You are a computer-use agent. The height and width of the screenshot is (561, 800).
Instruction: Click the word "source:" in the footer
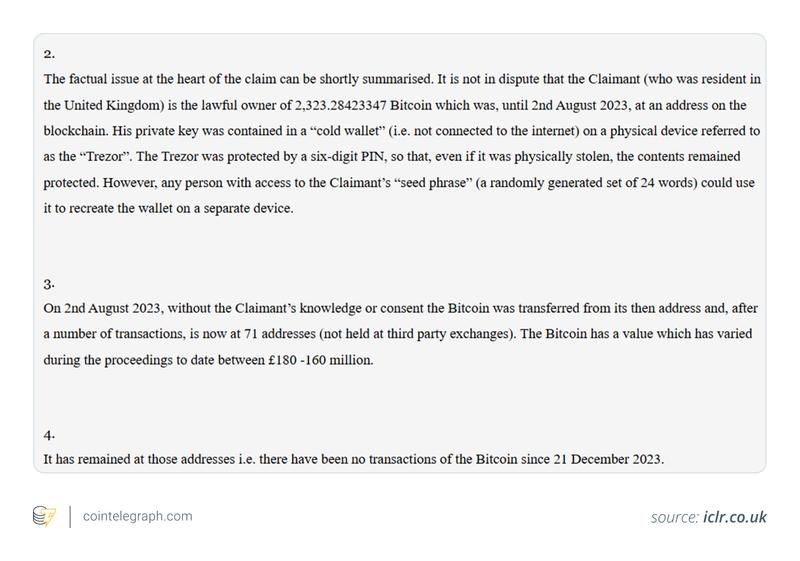[x=674, y=517]
